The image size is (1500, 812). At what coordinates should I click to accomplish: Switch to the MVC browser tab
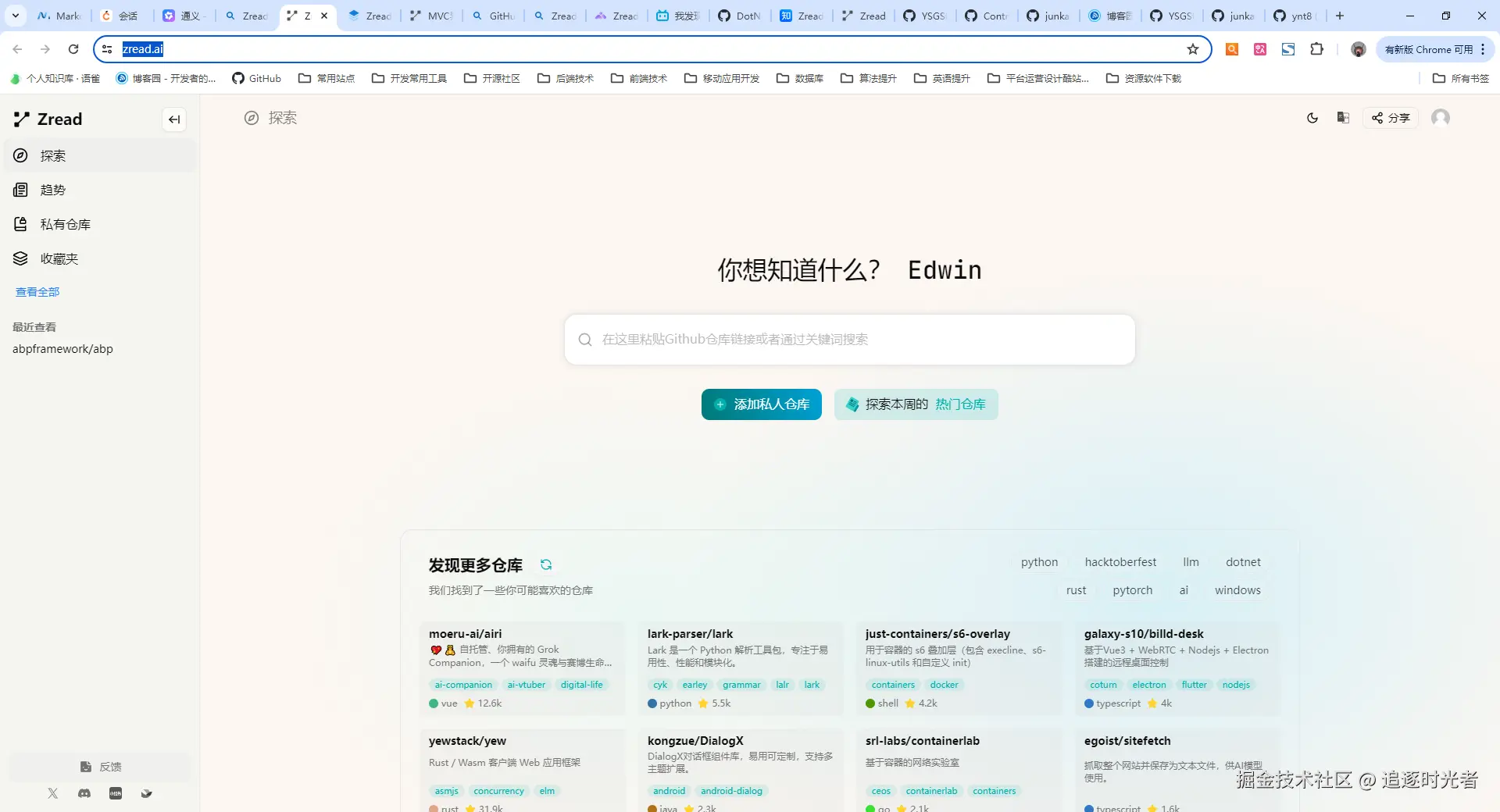point(432,16)
